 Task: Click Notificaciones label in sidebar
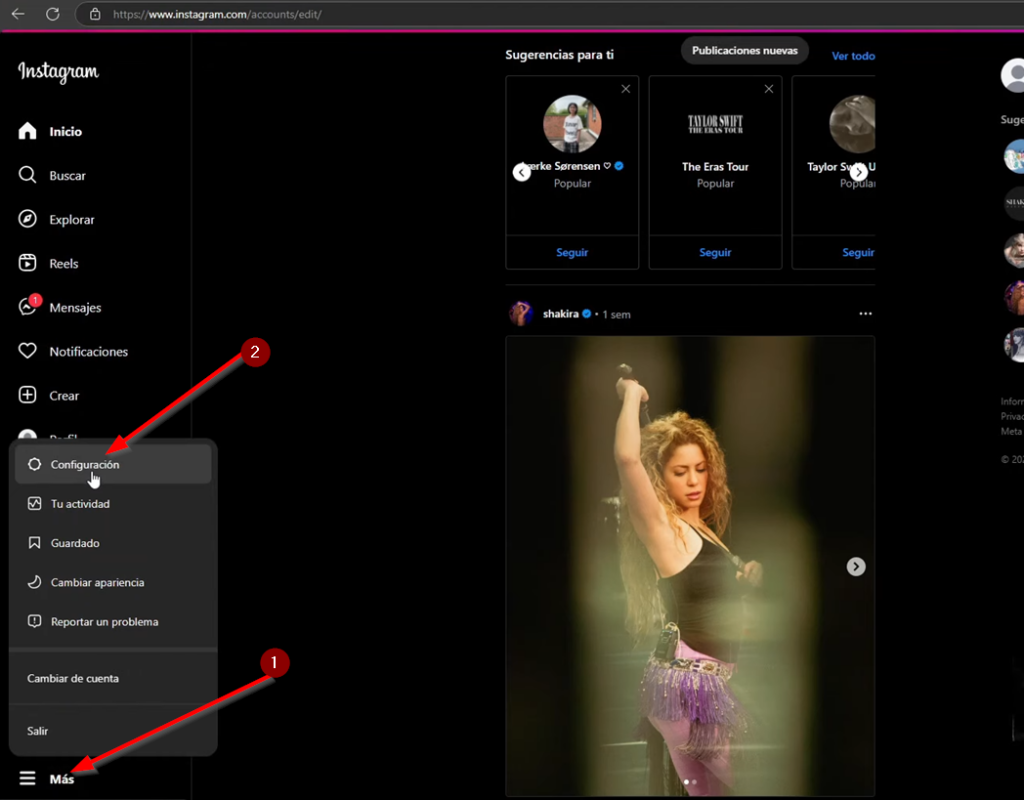89,351
